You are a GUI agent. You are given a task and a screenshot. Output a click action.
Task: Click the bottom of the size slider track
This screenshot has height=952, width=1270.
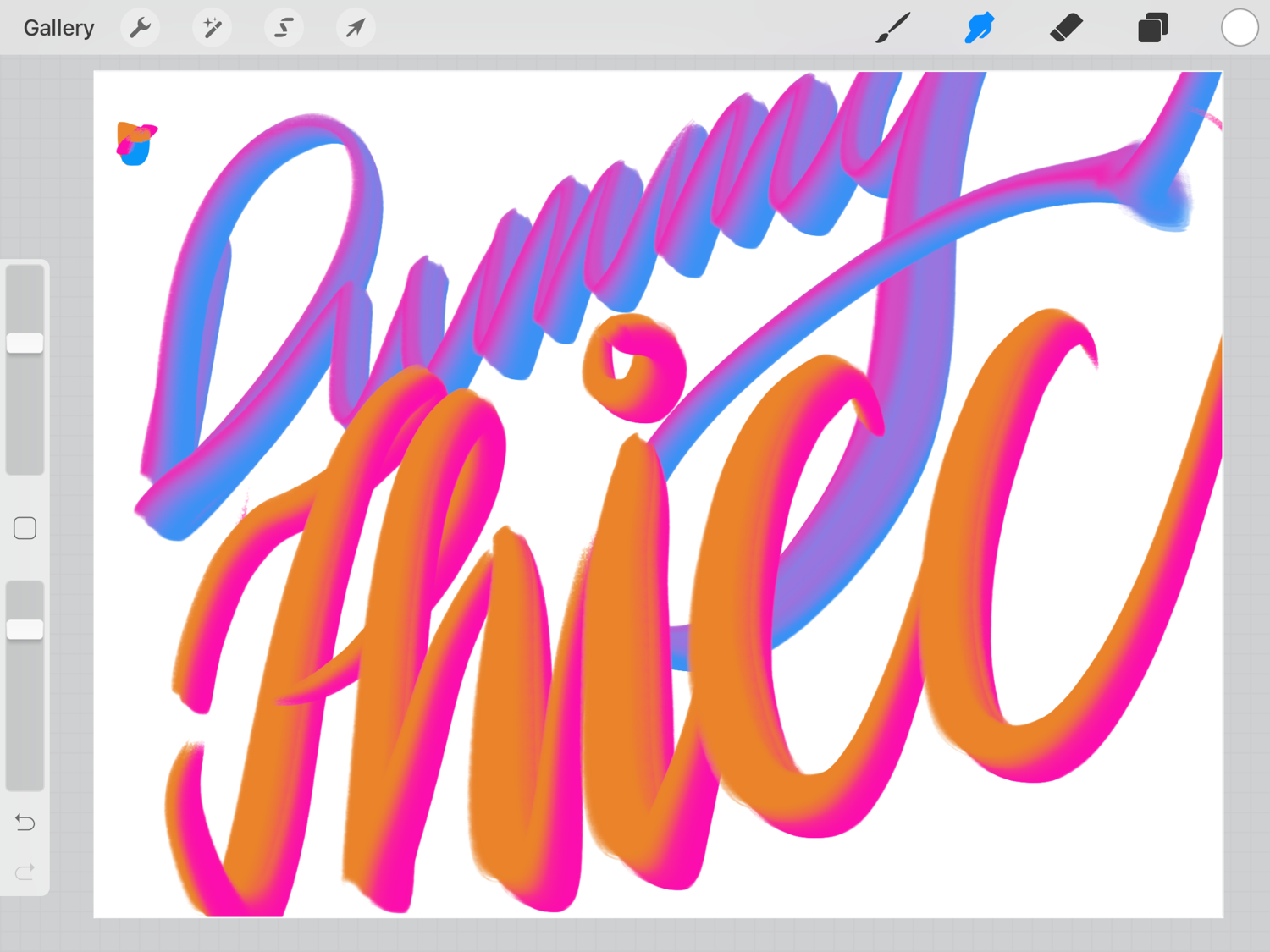coord(25,461)
